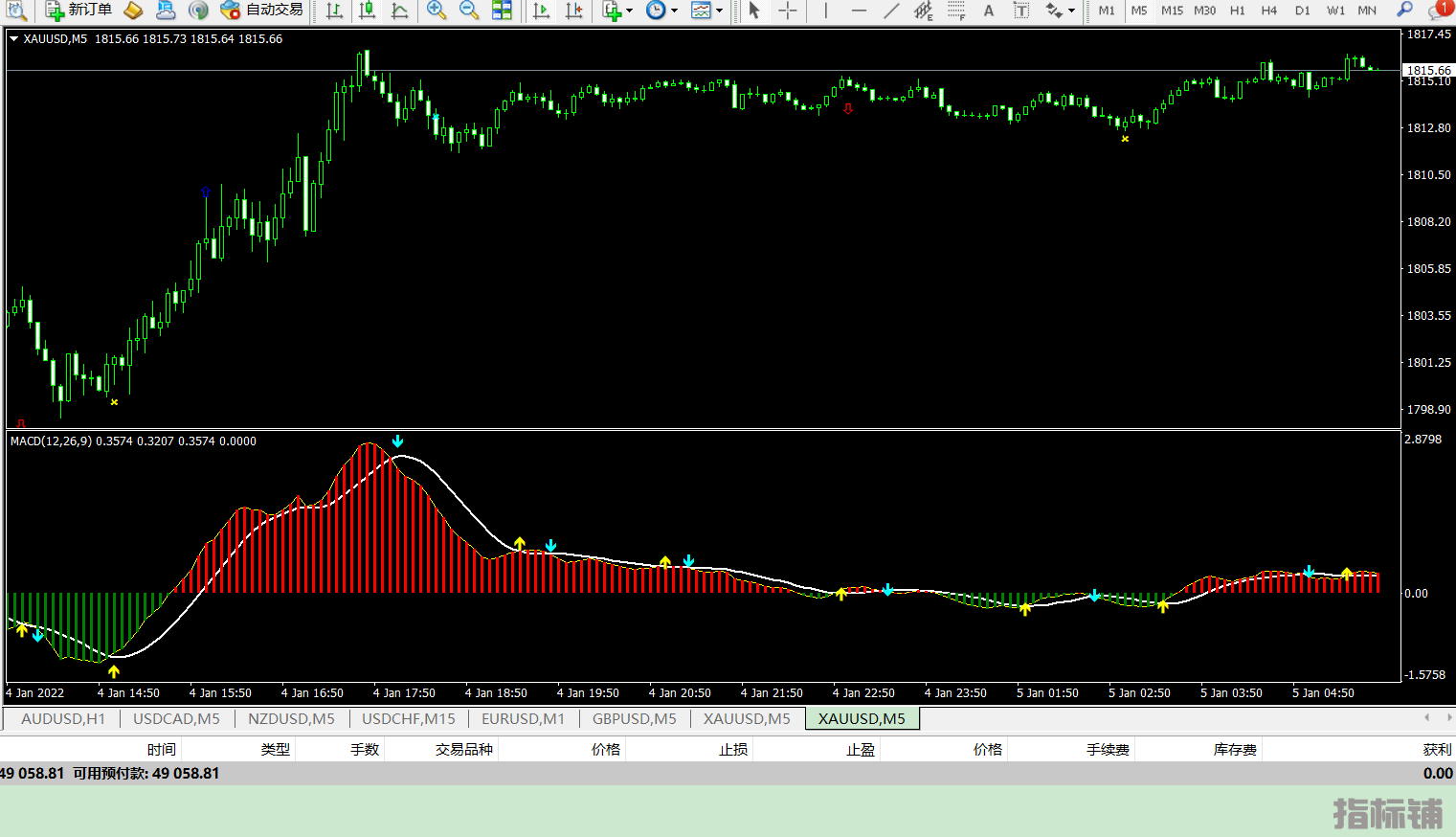
Task: Click the 1815.66 current price label
Action: click(x=1428, y=70)
